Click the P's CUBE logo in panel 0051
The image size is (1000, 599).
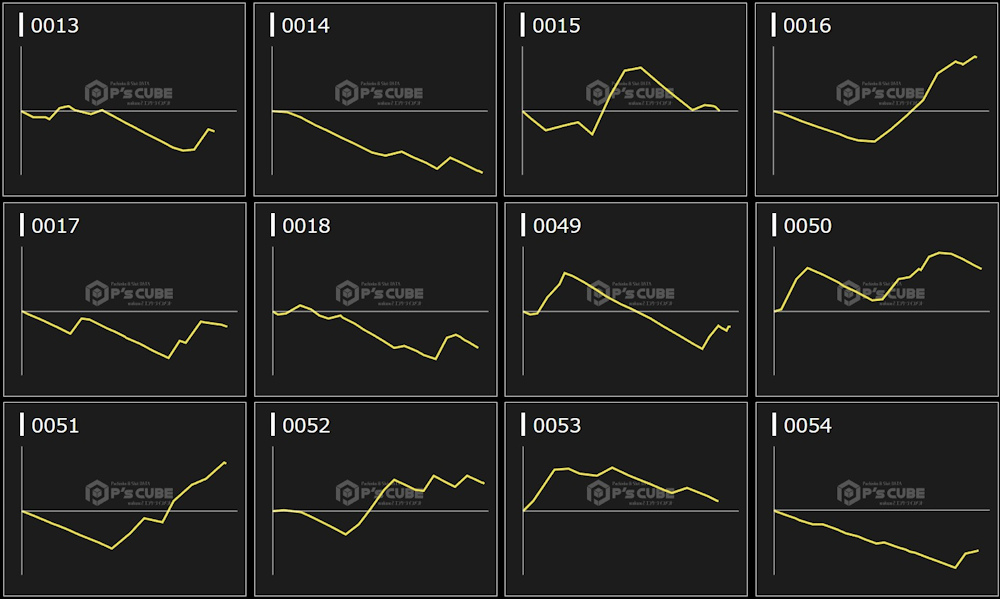[97, 492]
